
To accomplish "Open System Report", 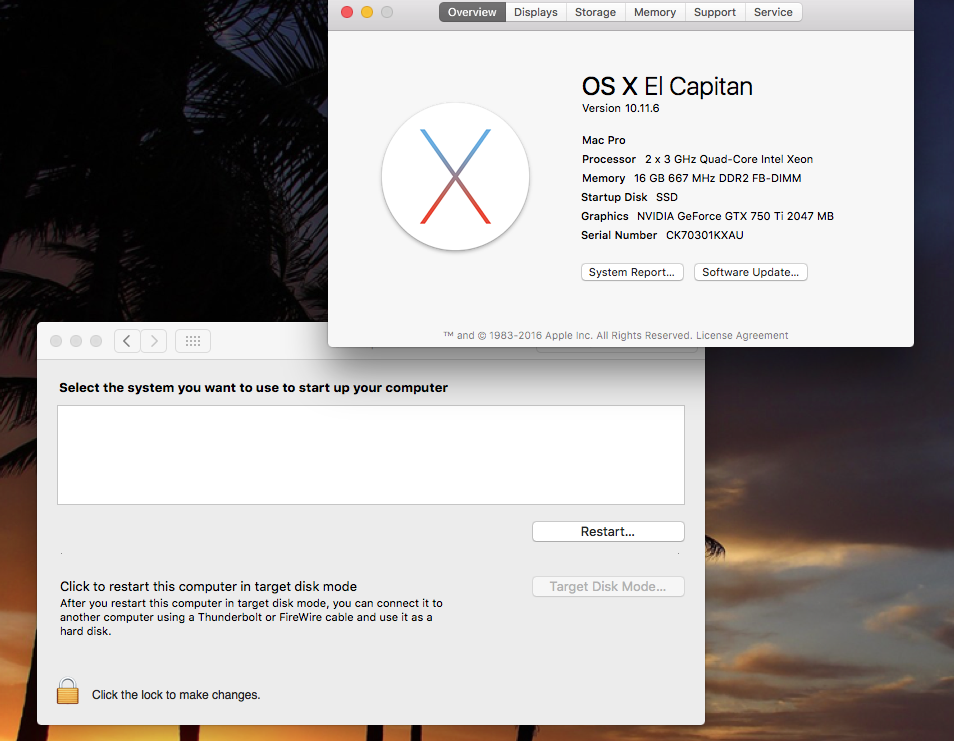I will [632, 272].
